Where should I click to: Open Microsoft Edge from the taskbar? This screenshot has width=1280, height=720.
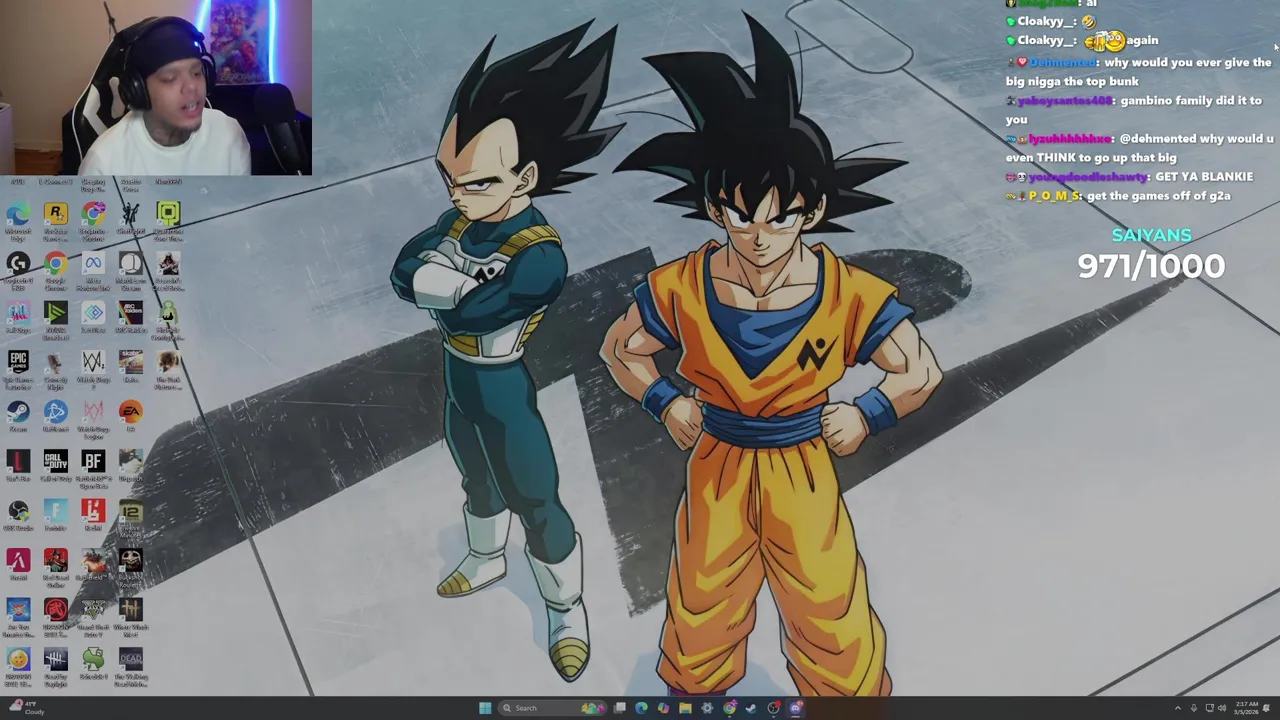tap(641, 708)
